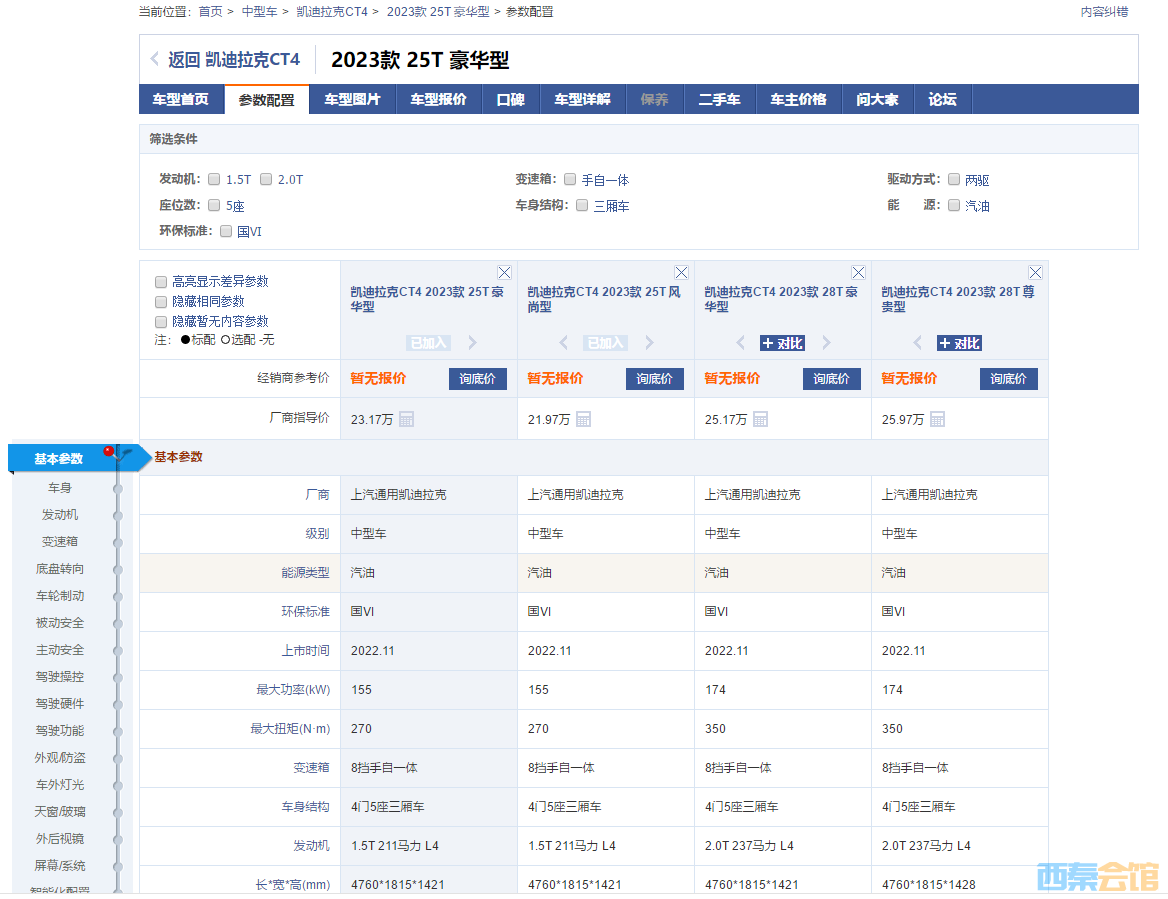Open the calculator icon beside 23.17万 price

click(406, 419)
